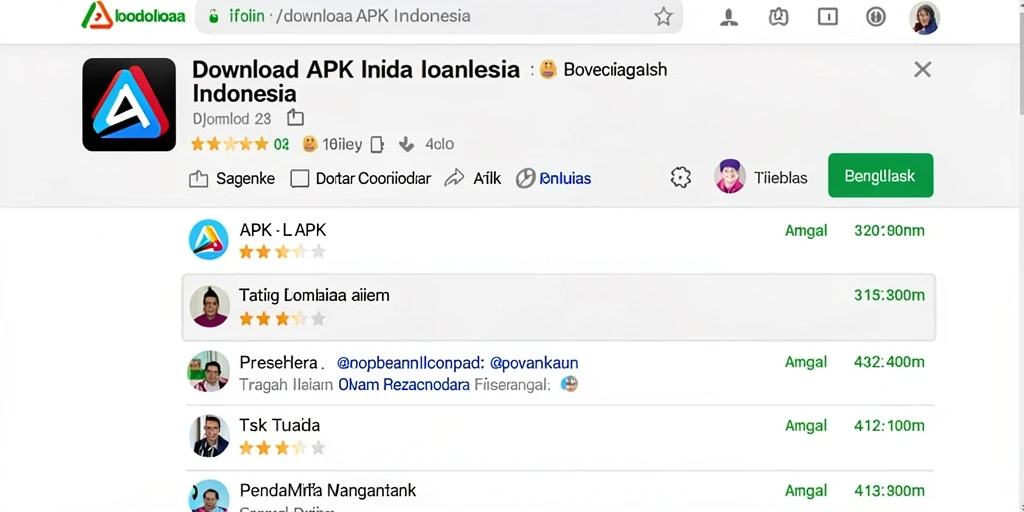Click the green Bengllask button
This screenshot has height=512, width=1024.
pos(880,176)
